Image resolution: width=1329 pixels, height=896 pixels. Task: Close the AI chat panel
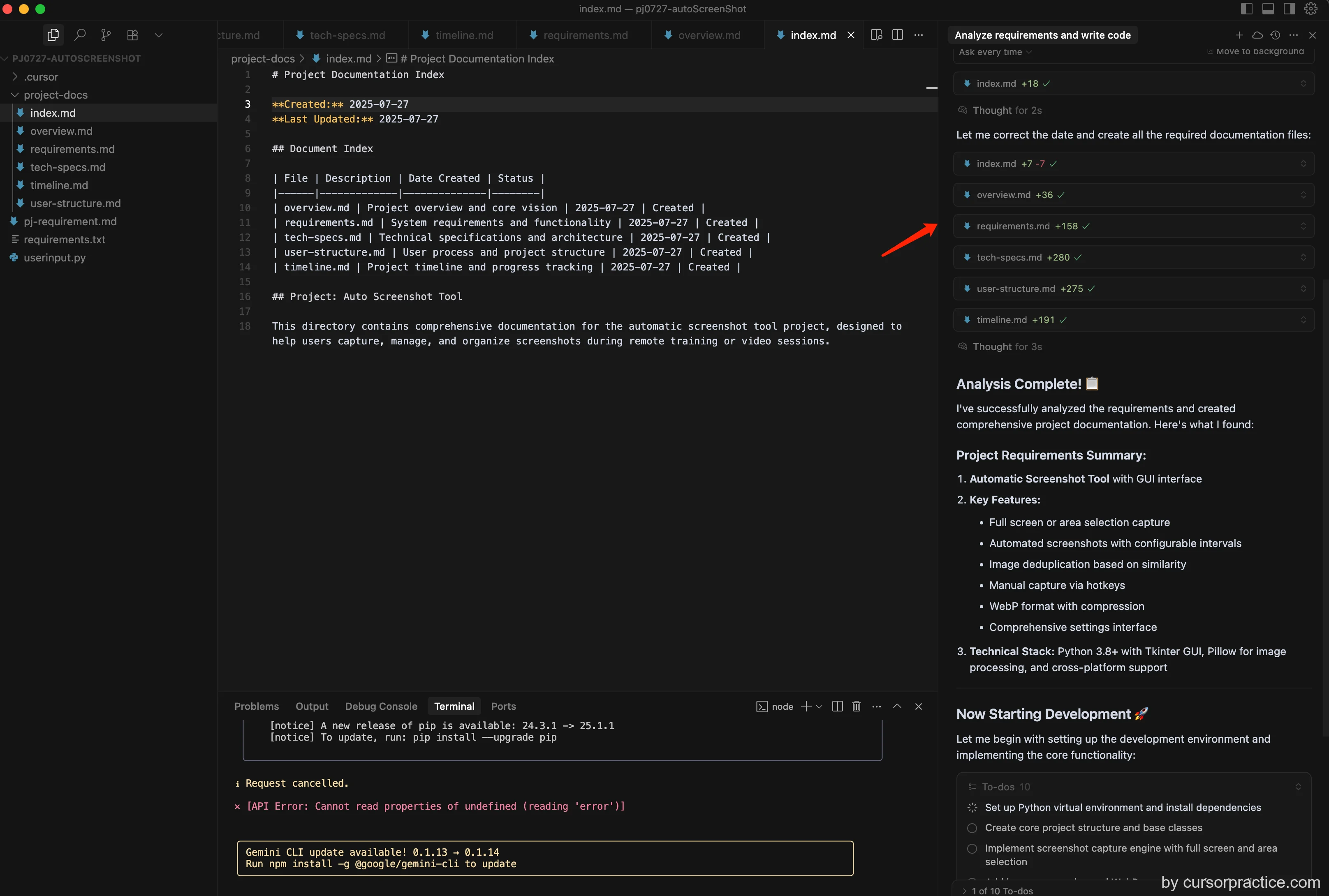tap(1313, 35)
